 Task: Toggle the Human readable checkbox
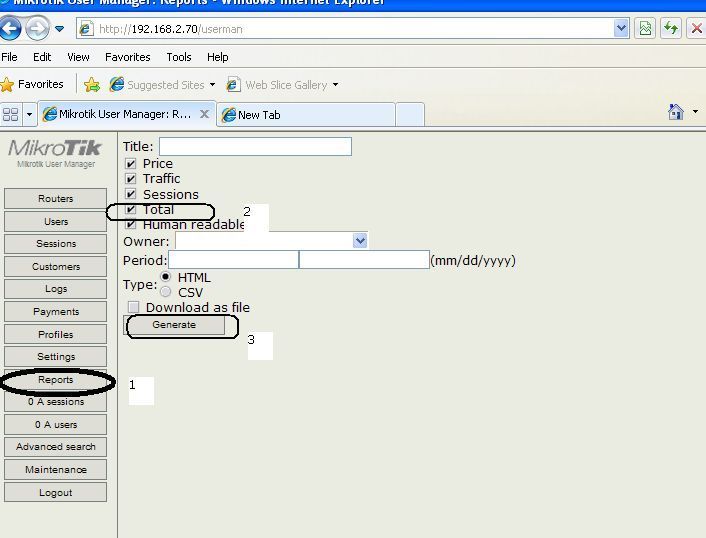[131, 224]
